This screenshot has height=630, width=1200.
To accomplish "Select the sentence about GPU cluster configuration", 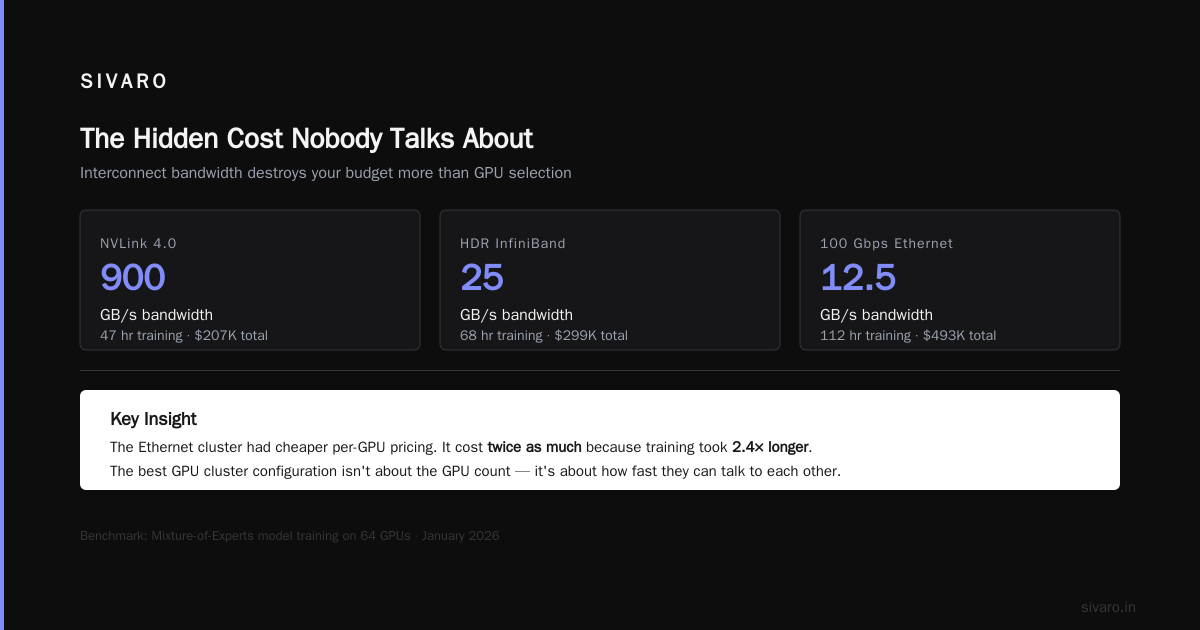I will tap(475, 471).
